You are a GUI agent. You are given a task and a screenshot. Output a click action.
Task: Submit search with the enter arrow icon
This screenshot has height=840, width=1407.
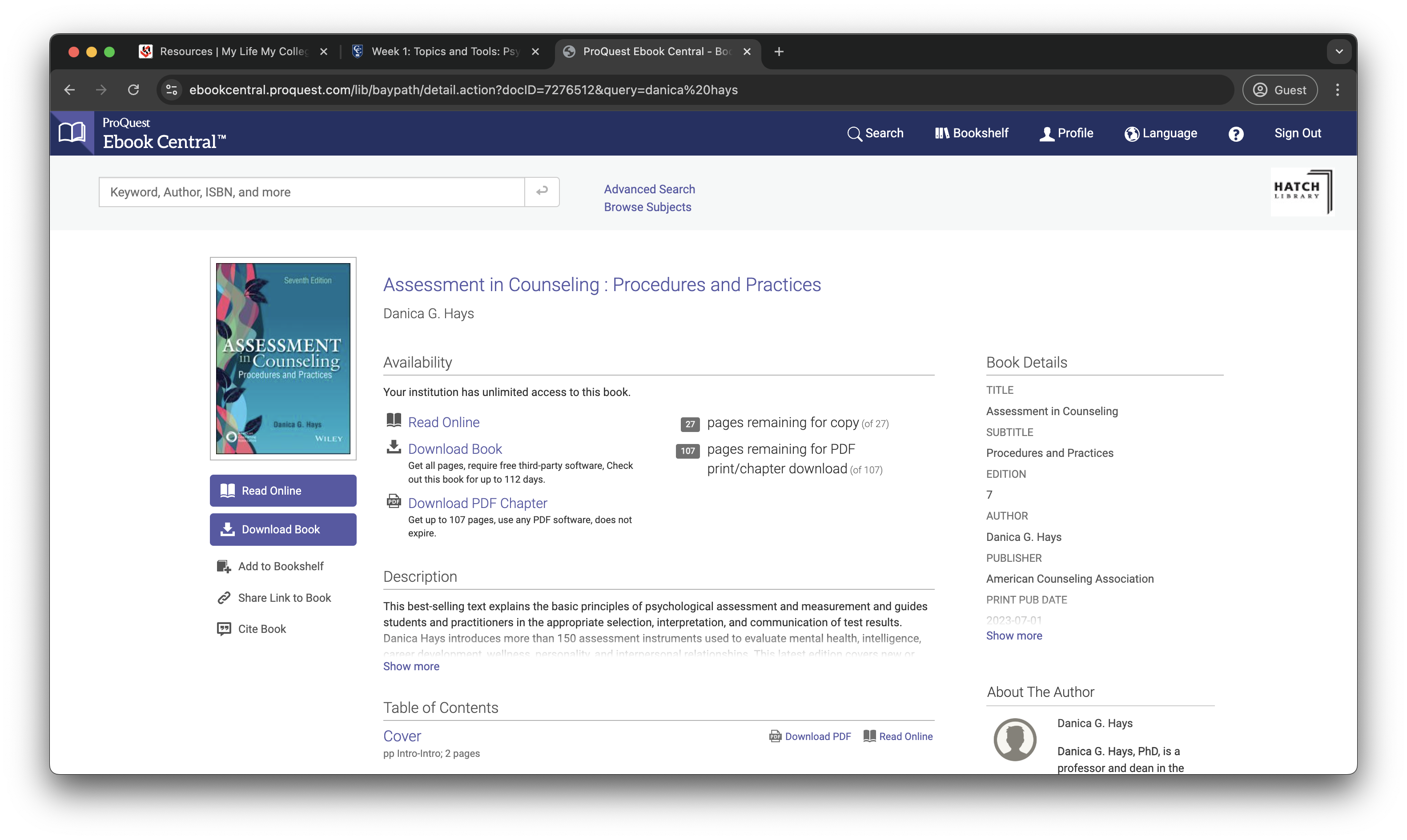[x=542, y=191]
